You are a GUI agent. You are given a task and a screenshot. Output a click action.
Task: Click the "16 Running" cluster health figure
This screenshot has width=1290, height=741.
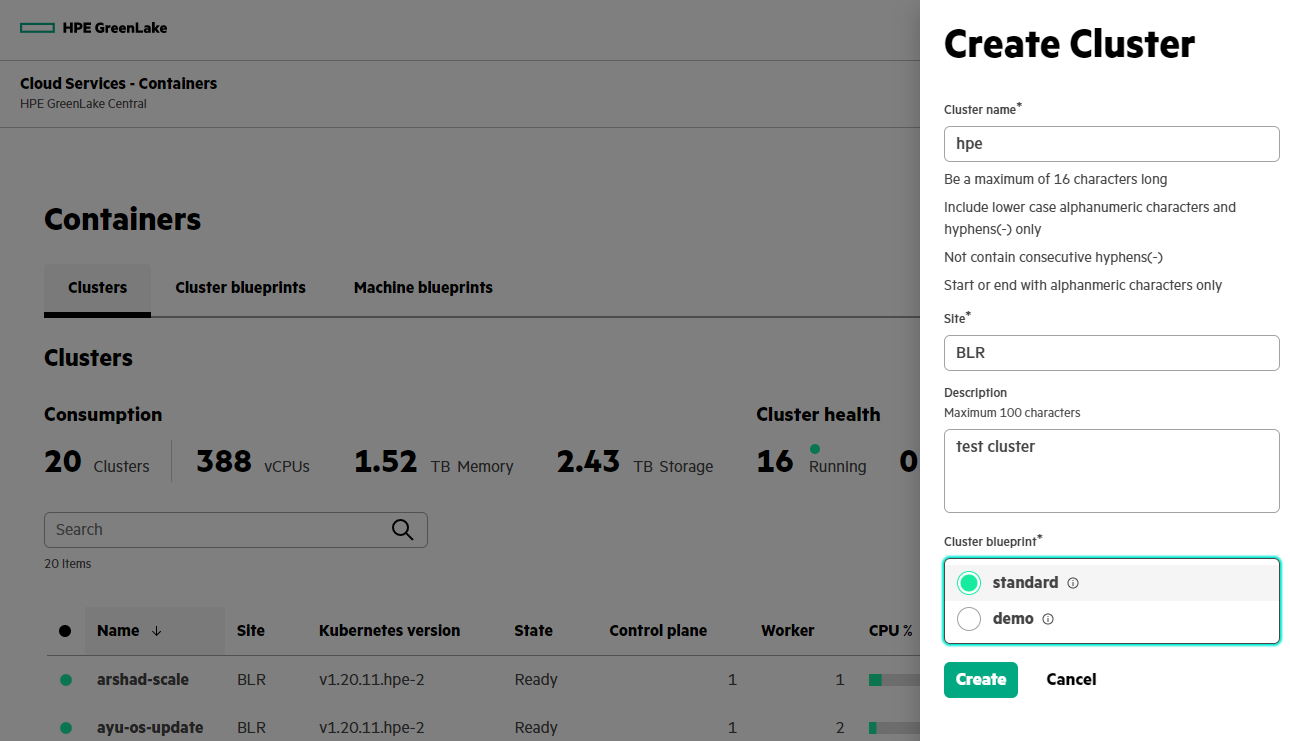point(811,462)
